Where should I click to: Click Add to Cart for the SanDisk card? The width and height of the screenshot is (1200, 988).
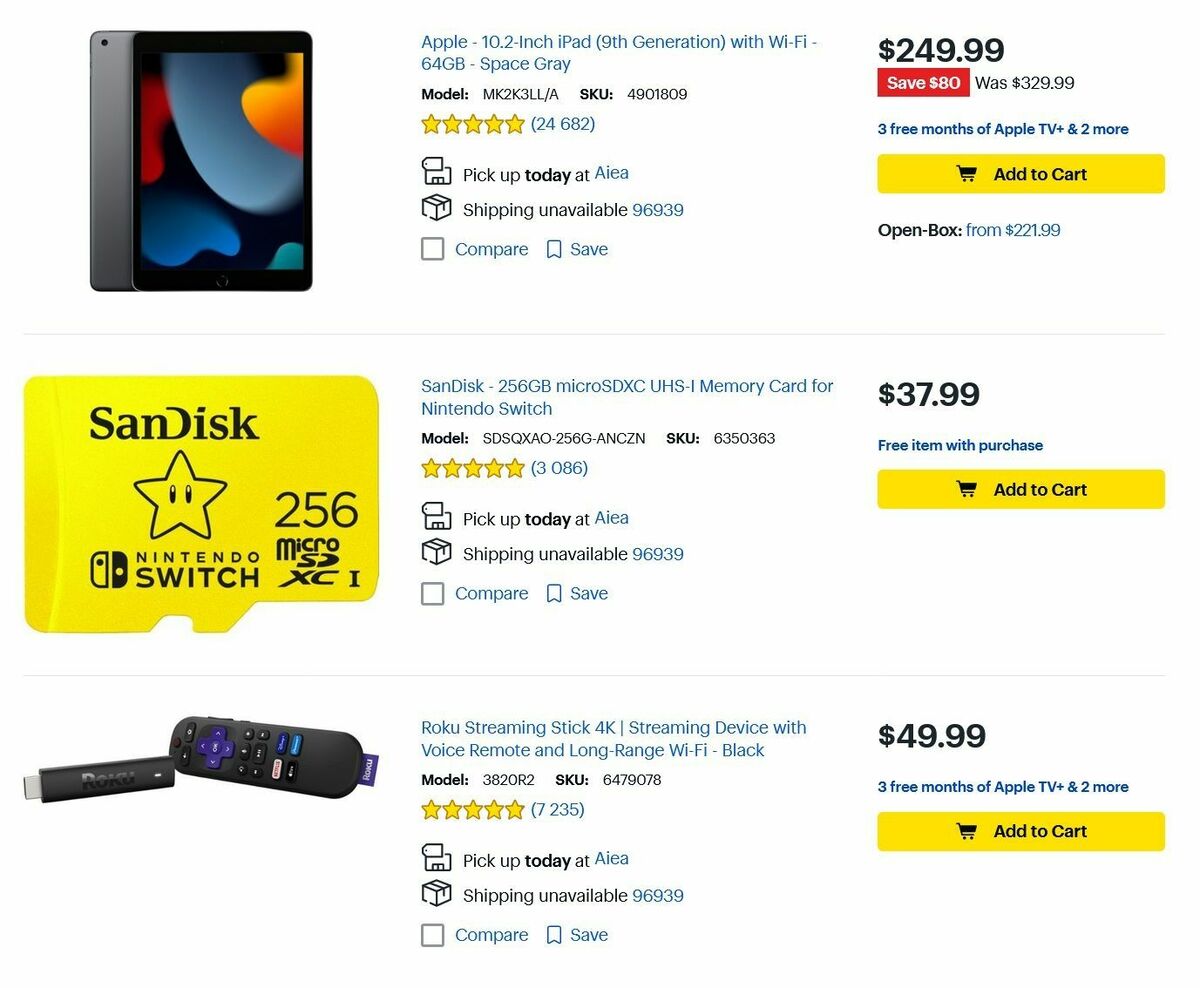1020,489
